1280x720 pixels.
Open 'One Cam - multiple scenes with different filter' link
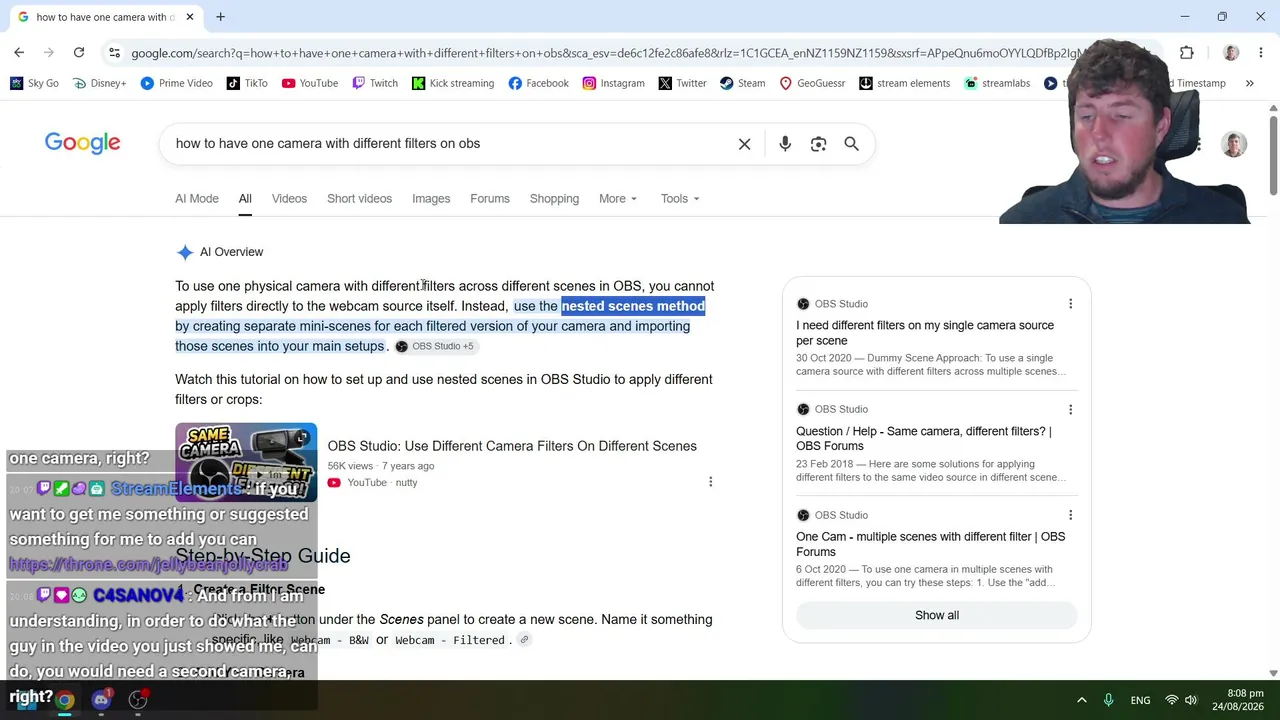(931, 544)
